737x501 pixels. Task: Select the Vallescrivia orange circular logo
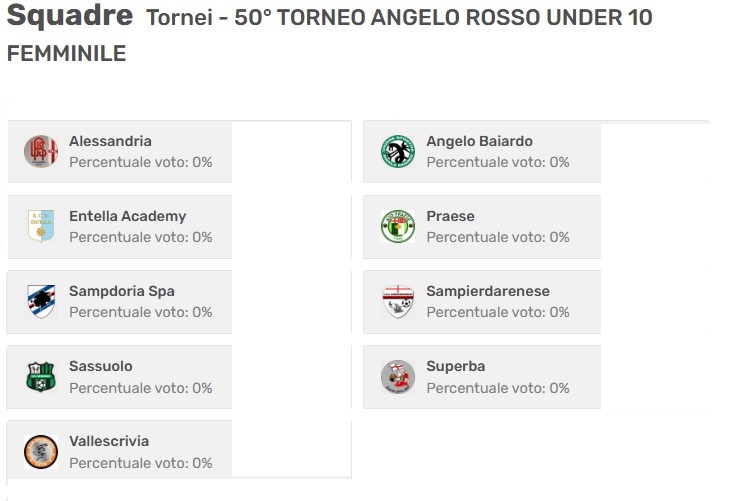click(x=41, y=452)
